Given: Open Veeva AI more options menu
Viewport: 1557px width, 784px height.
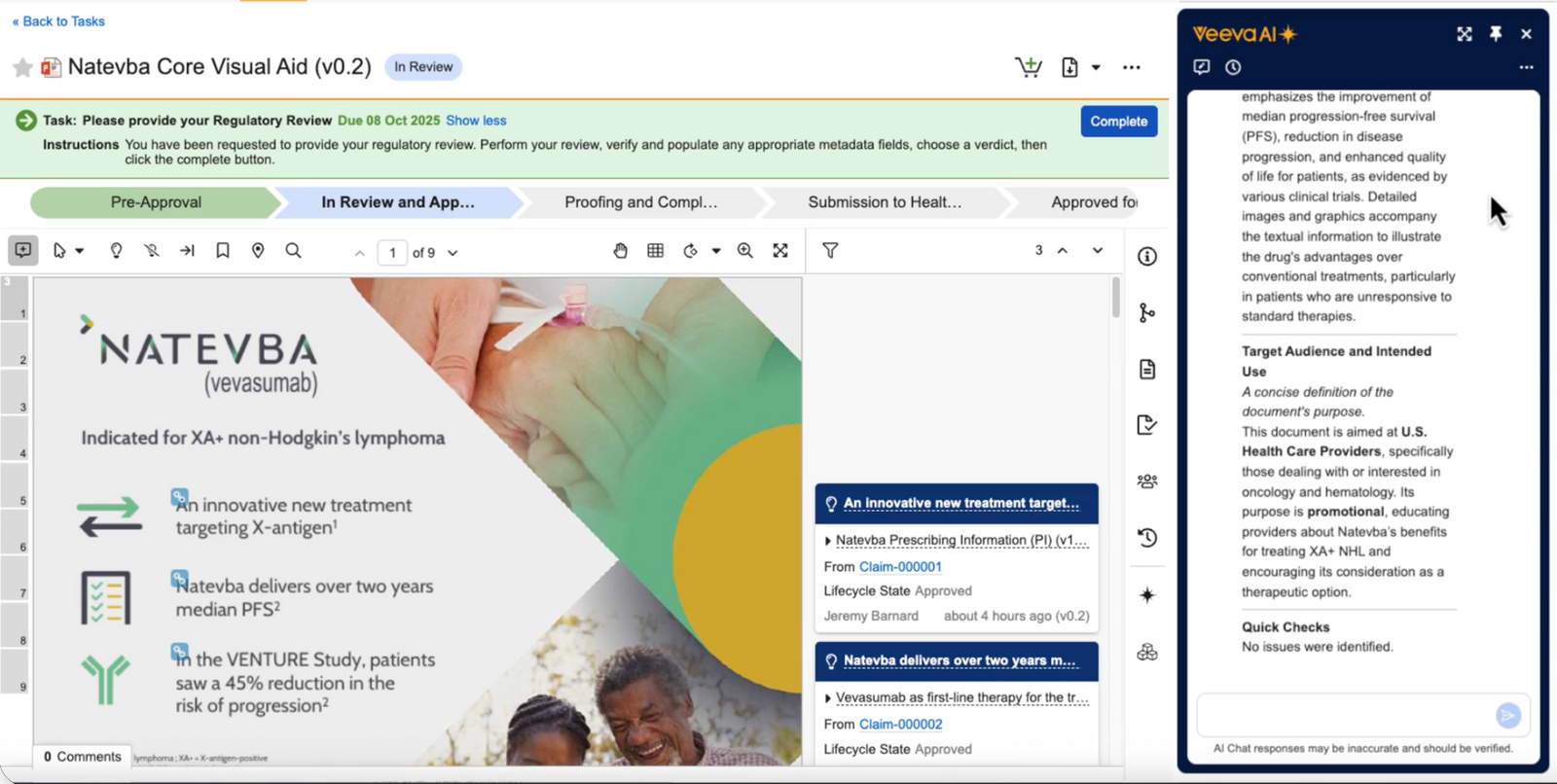Looking at the screenshot, I should 1526,67.
